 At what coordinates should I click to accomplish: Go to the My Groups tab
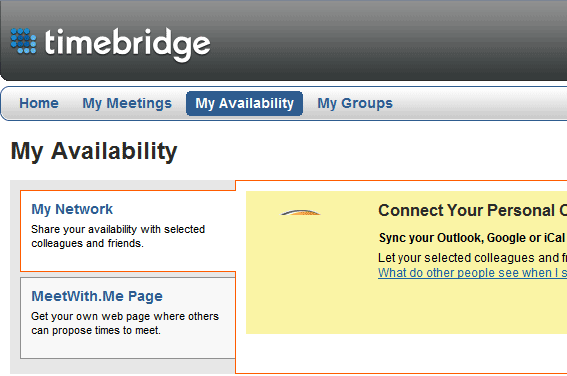[x=355, y=103]
